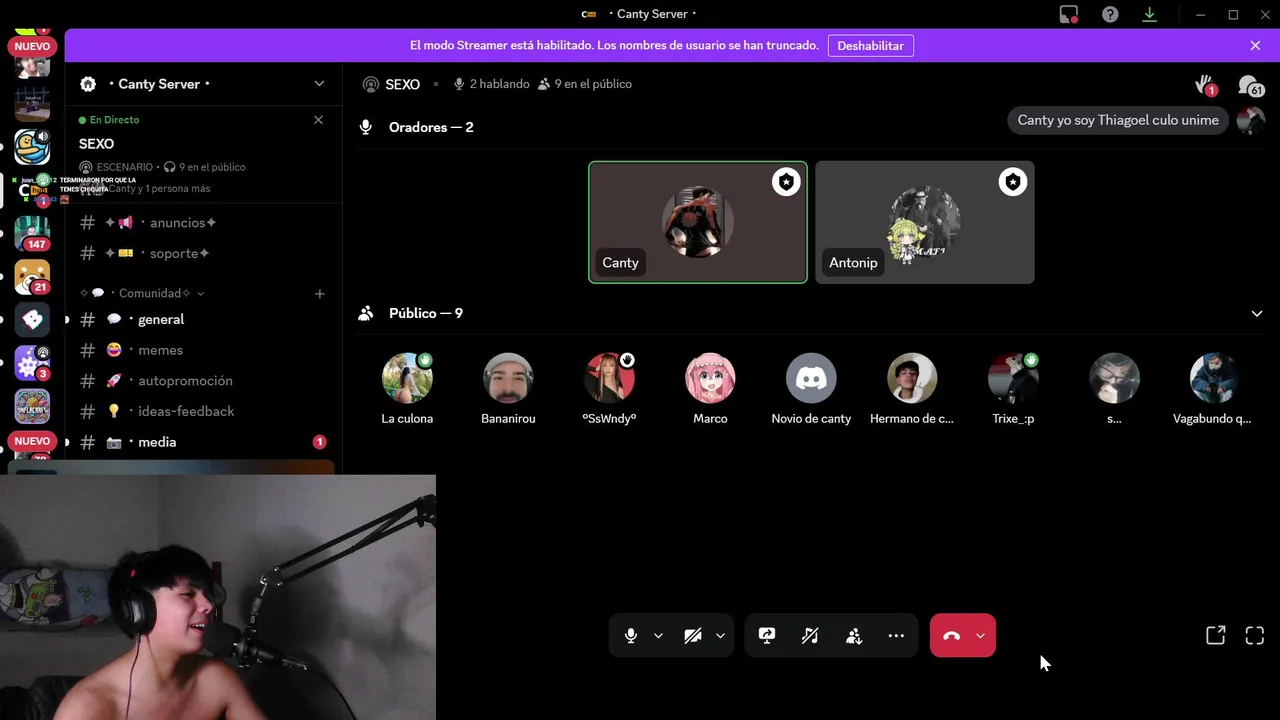Screen dimensions: 1280x720
Task: Mute the microphone in call controls
Action: tap(630, 636)
